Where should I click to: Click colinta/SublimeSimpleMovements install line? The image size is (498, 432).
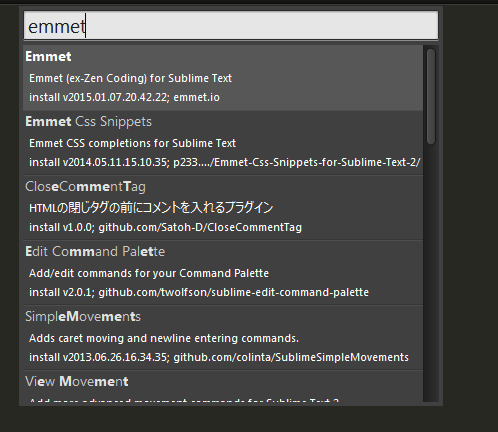click(219, 357)
